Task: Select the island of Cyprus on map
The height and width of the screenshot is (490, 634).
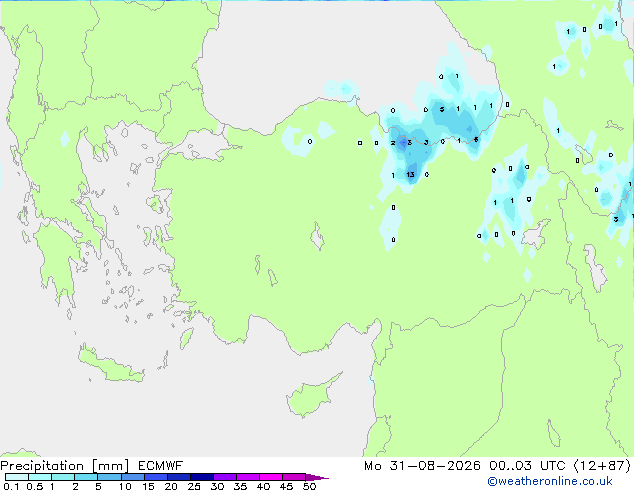Action: tap(311, 396)
